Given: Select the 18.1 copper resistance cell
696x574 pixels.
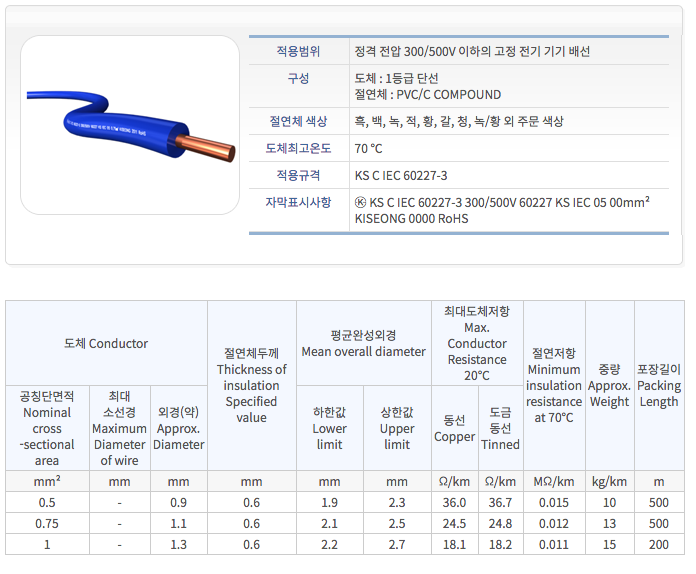Looking at the screenshot, I should tap(455, 544).
